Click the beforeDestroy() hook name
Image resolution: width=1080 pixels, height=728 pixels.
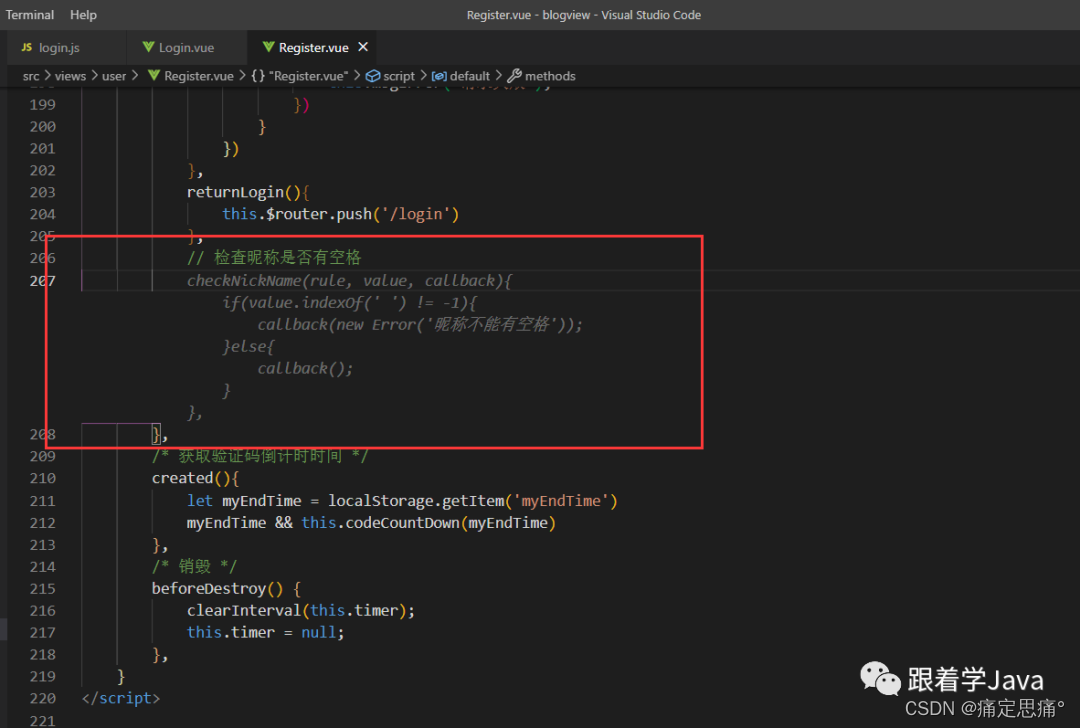(209, 588)
